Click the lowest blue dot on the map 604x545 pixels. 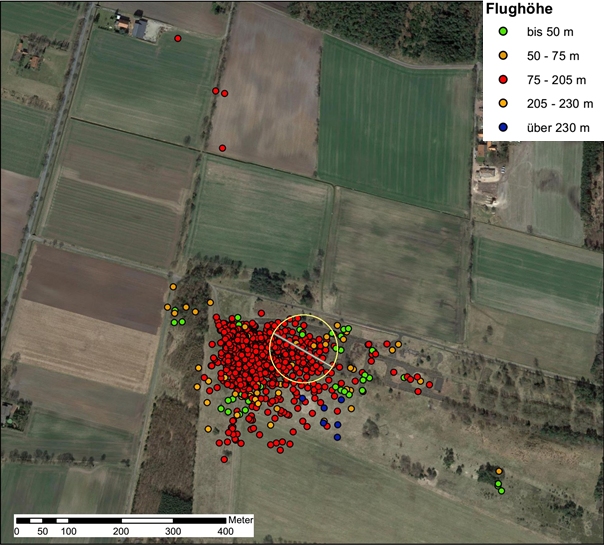[x=337, y=437]
